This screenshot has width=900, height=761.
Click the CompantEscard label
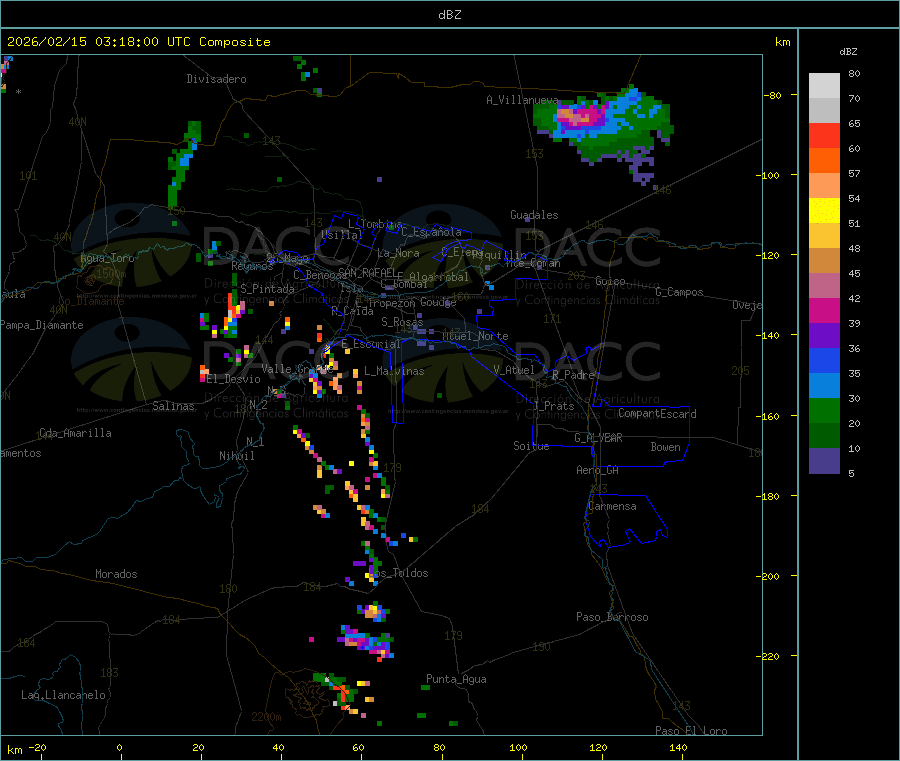(657, 413)
